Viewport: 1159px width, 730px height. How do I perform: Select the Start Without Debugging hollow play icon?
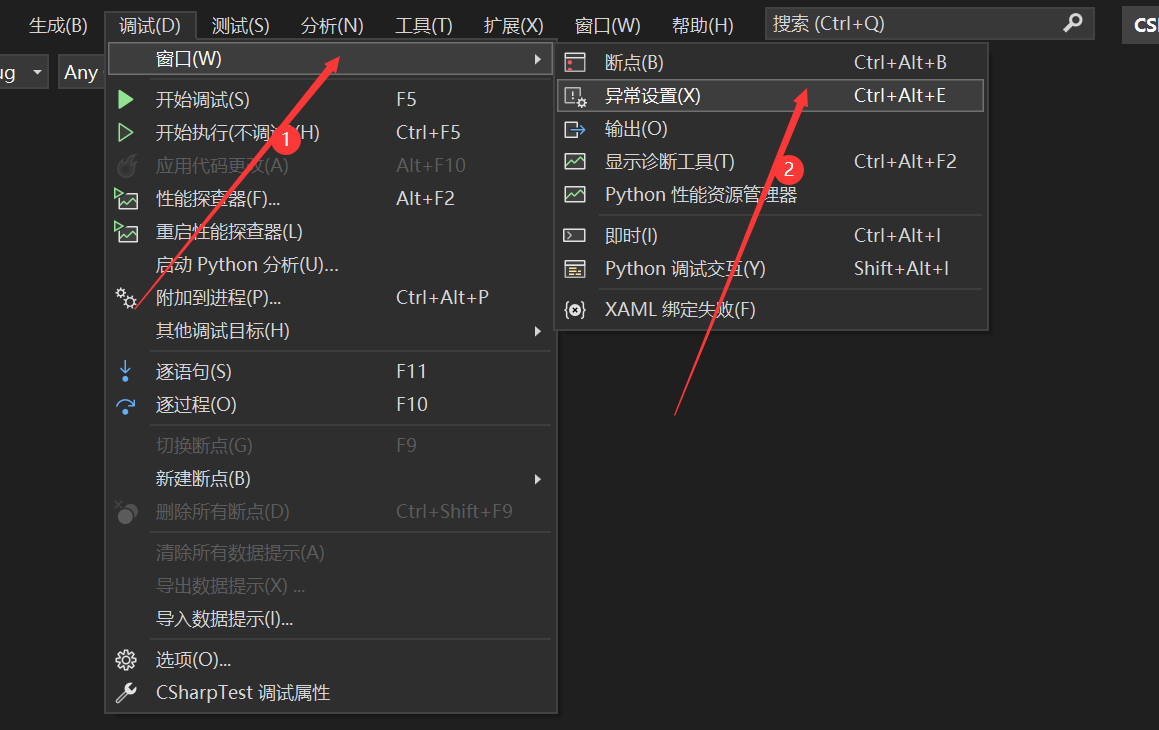[x=125, y=131]
